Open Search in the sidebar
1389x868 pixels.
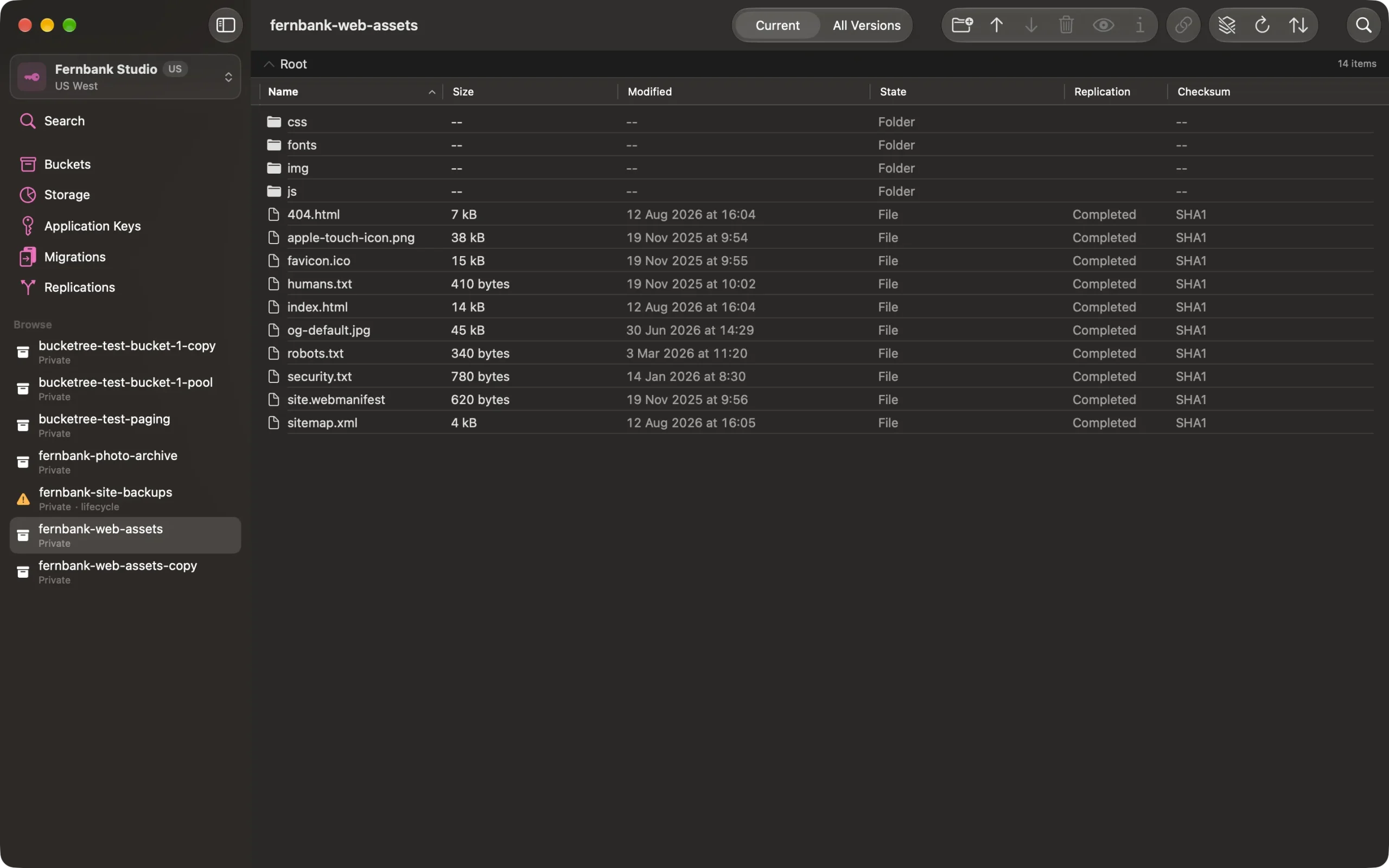tap(125, 121)
